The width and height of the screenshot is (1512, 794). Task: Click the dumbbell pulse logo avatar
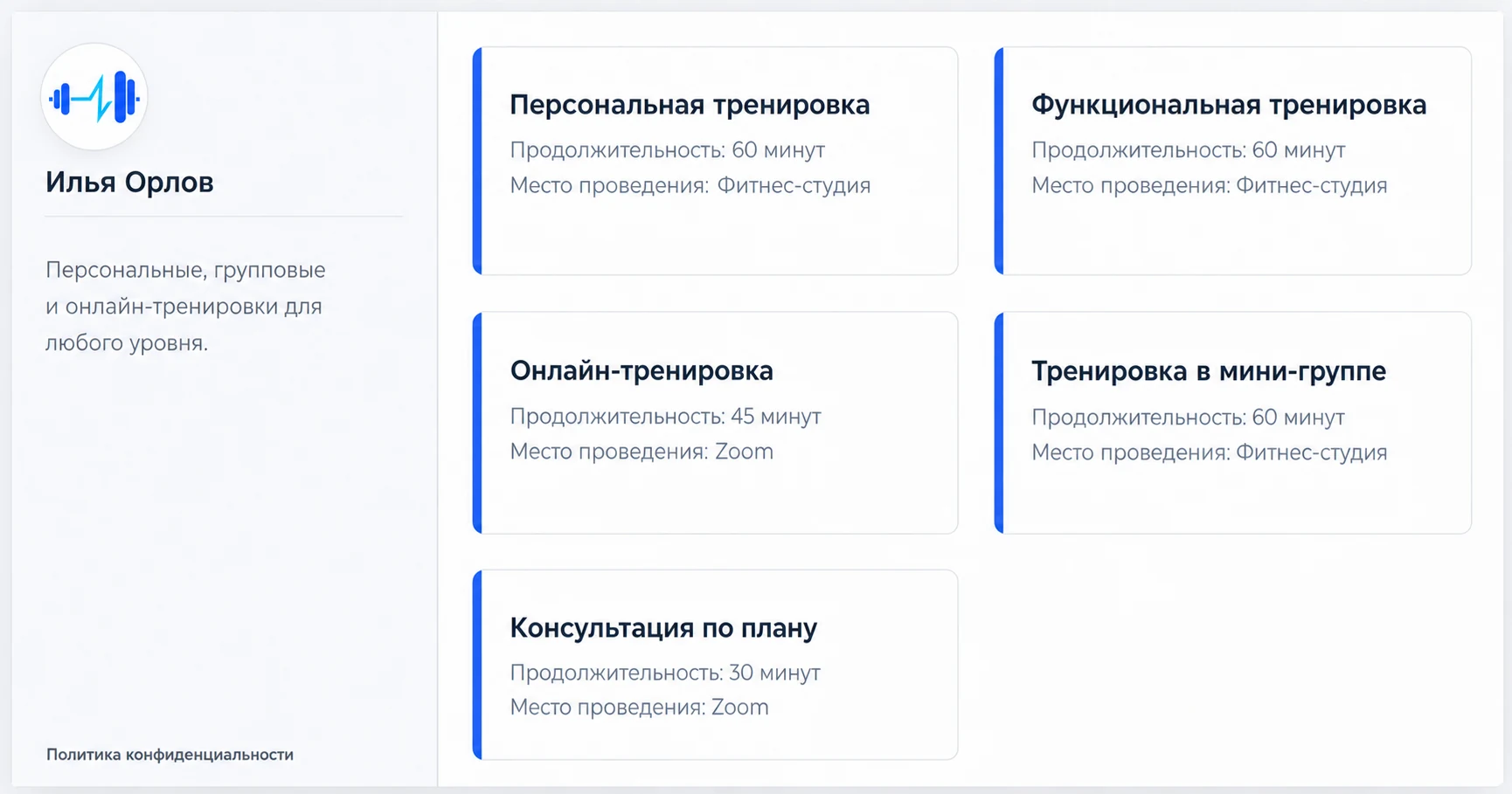[94, 97]
